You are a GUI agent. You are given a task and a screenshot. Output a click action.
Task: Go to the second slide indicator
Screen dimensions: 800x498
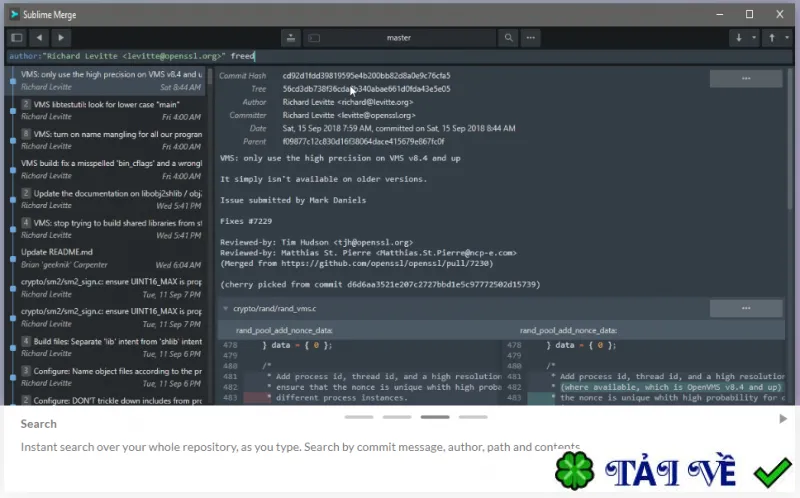[397, 417]
